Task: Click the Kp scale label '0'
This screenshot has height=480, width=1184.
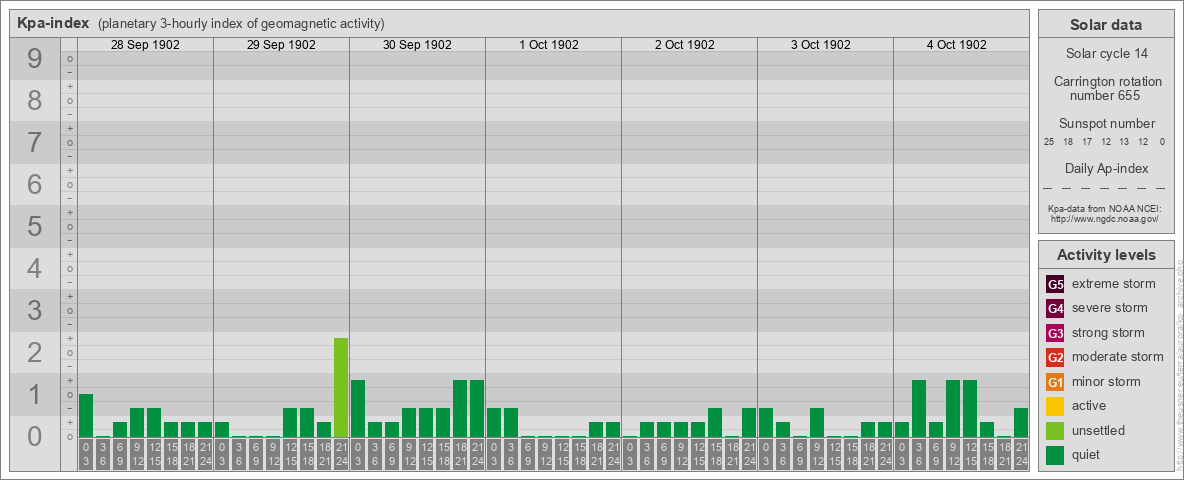Action: 35,436
